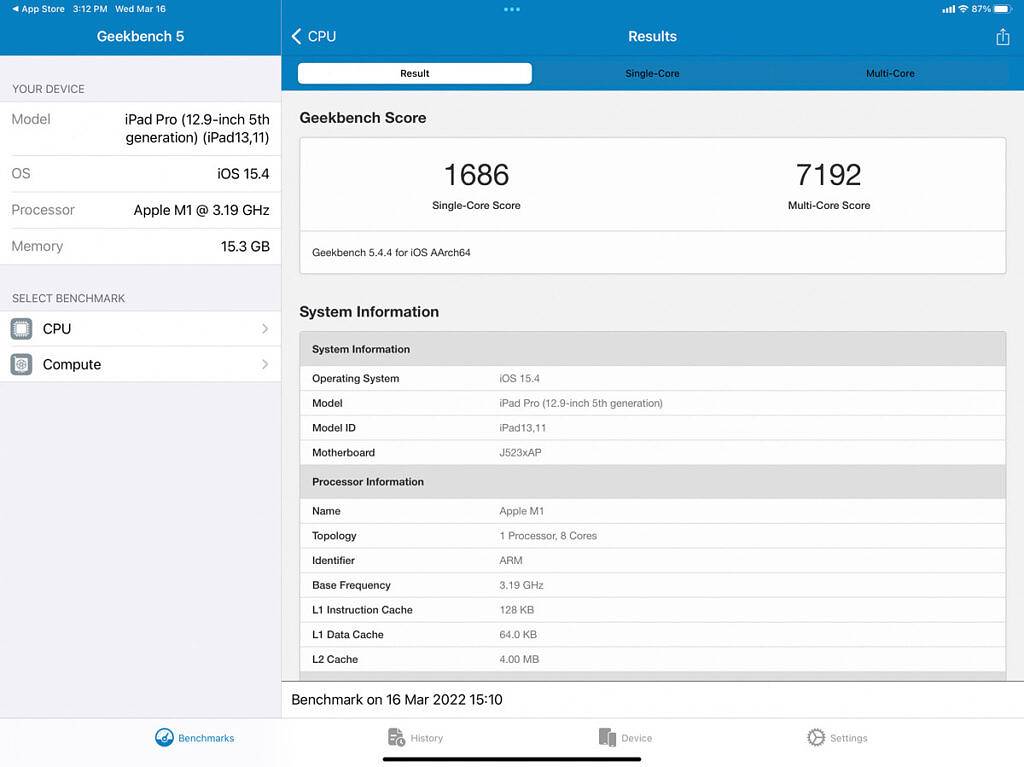
Task: Click the Geekbench Score heading
Action: point(362,118)
